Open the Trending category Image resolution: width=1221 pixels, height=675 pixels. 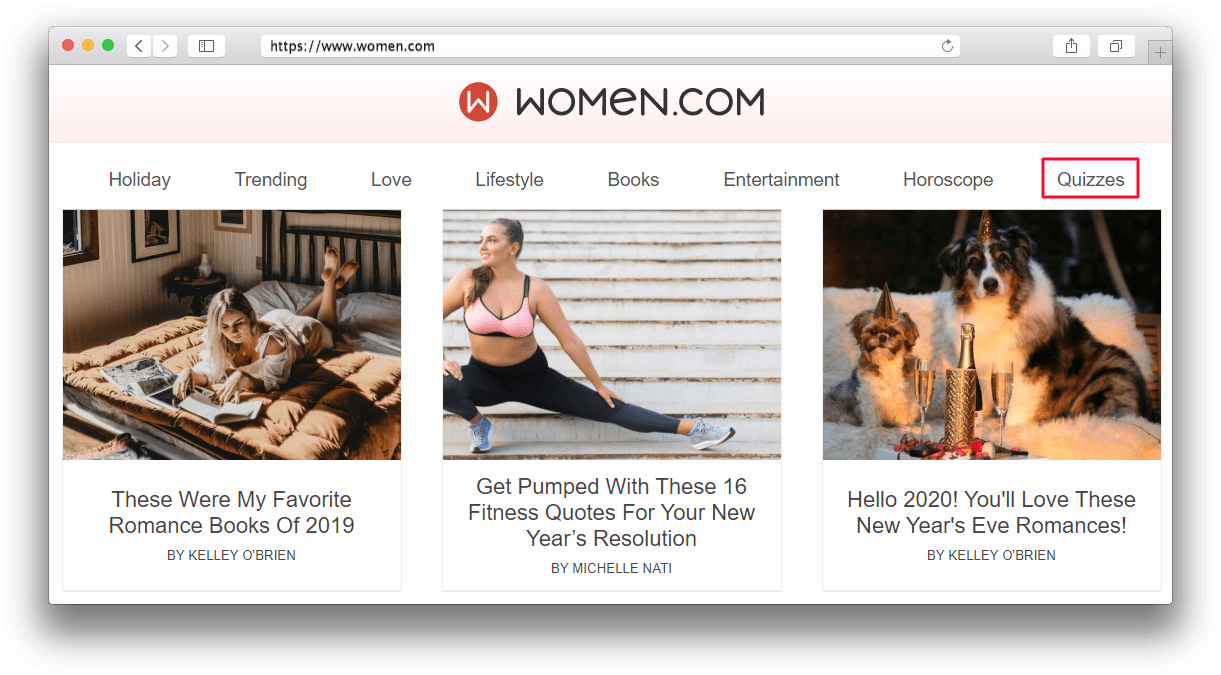tap(271, 180)
